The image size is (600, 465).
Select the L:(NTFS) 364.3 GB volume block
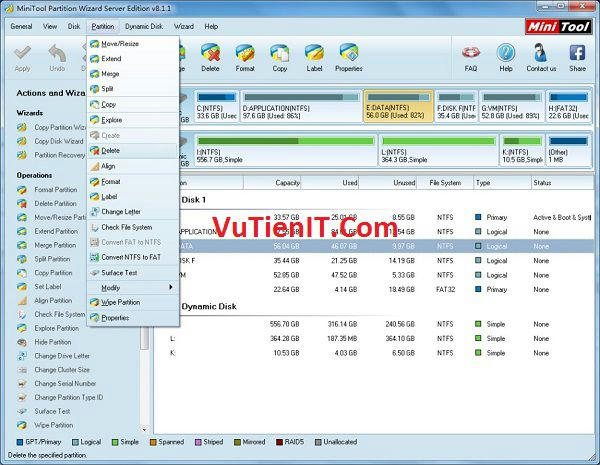(439, 150)
